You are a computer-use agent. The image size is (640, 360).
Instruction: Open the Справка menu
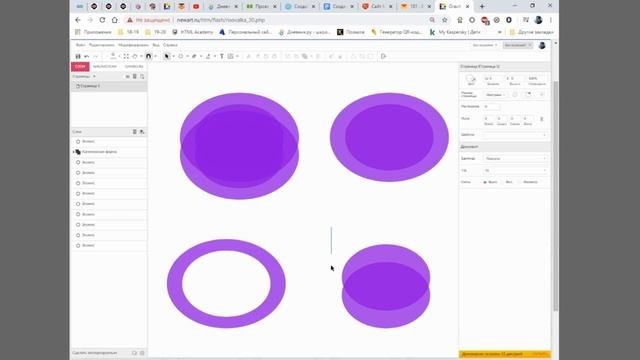[170, 45]
